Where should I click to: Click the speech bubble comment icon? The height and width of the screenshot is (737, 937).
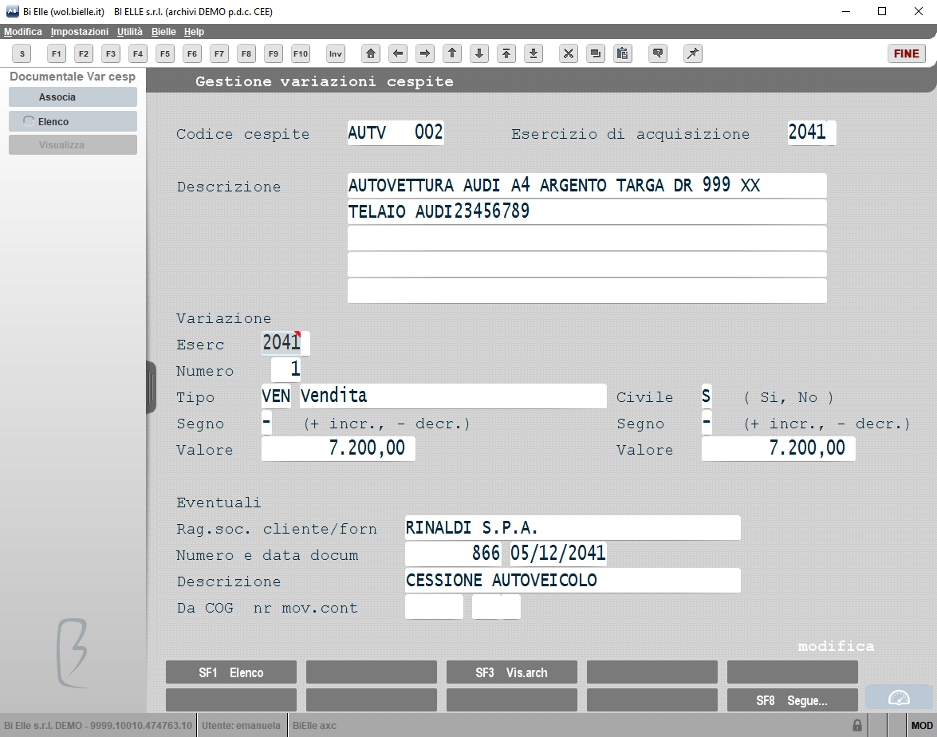pyautogui.click(x=658, y=54)
